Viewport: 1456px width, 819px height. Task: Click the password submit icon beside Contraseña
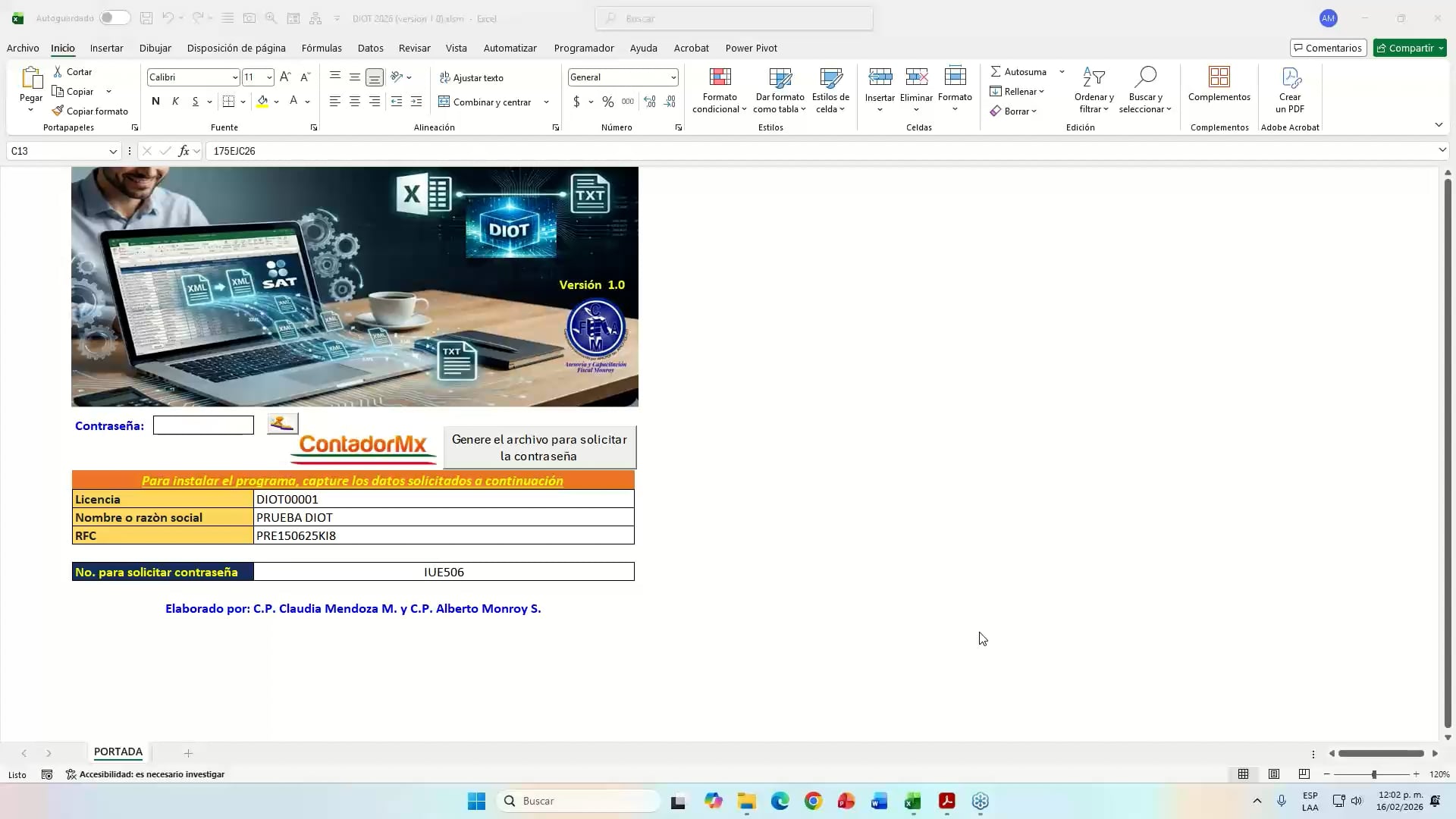pyautogui.click(x=282, y=424)
